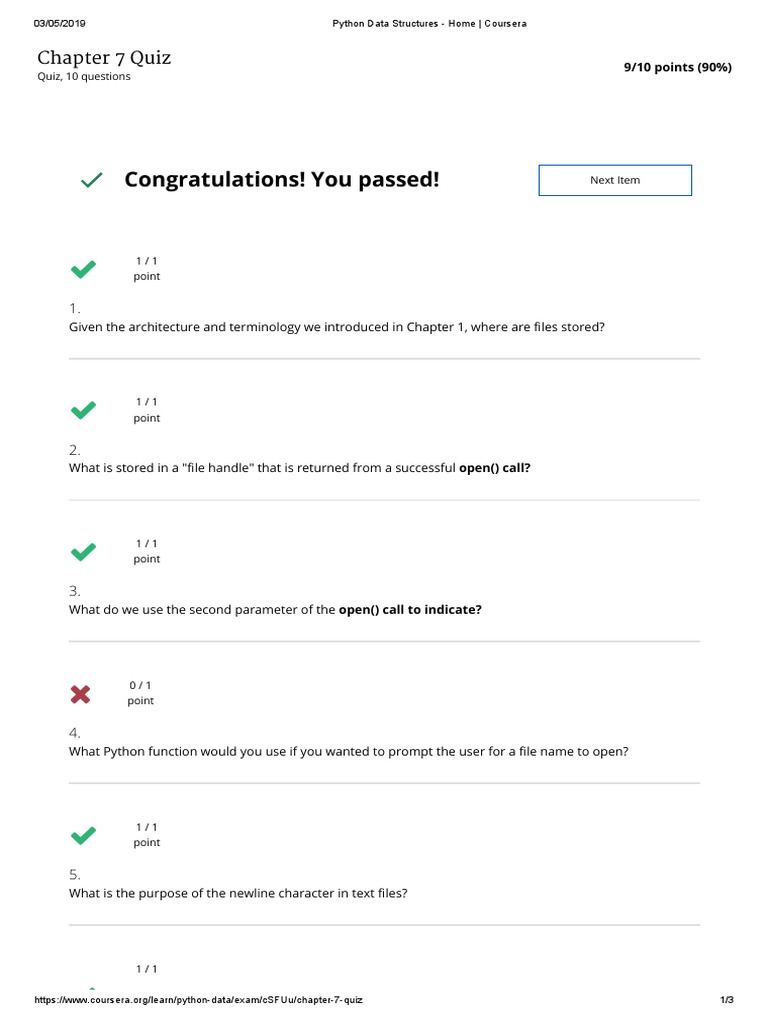This screenshot has width=768, height=1024.
Task: Click the Congratulations! You passed! message
Action: tap(281, 180)
